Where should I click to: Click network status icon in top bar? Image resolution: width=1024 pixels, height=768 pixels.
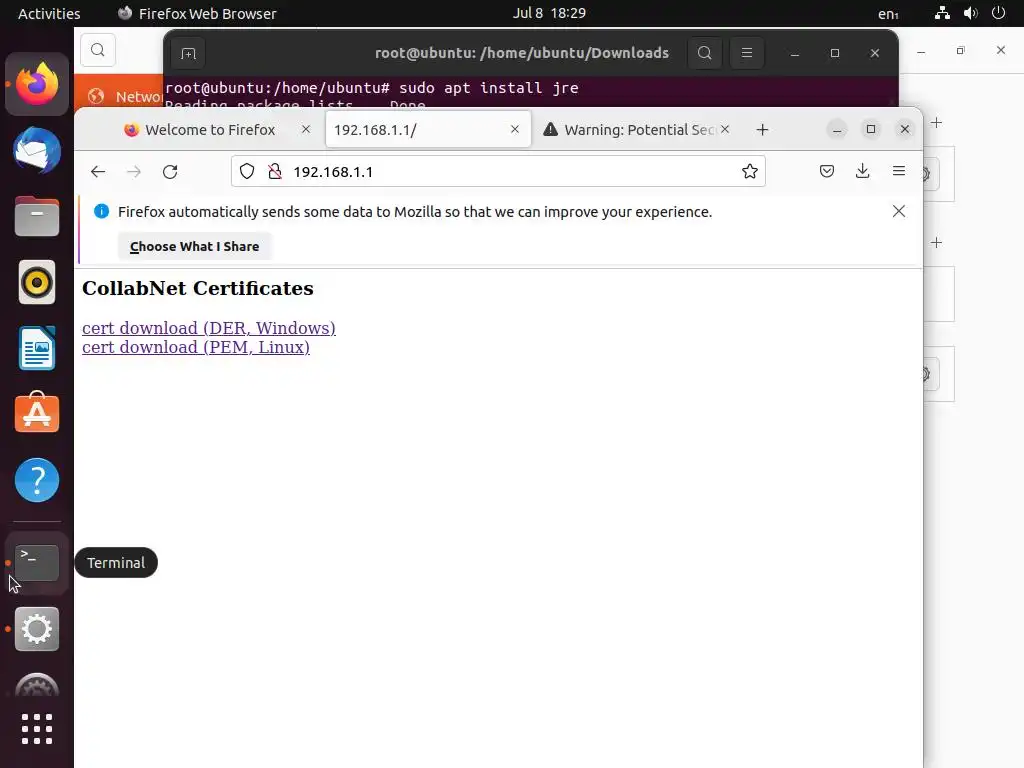tap(942, 13)
